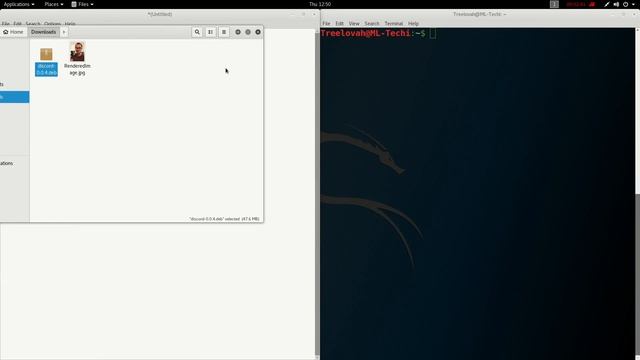Open the Options menu of the Untitled window

pyautogui.click(x=52, y=24)
